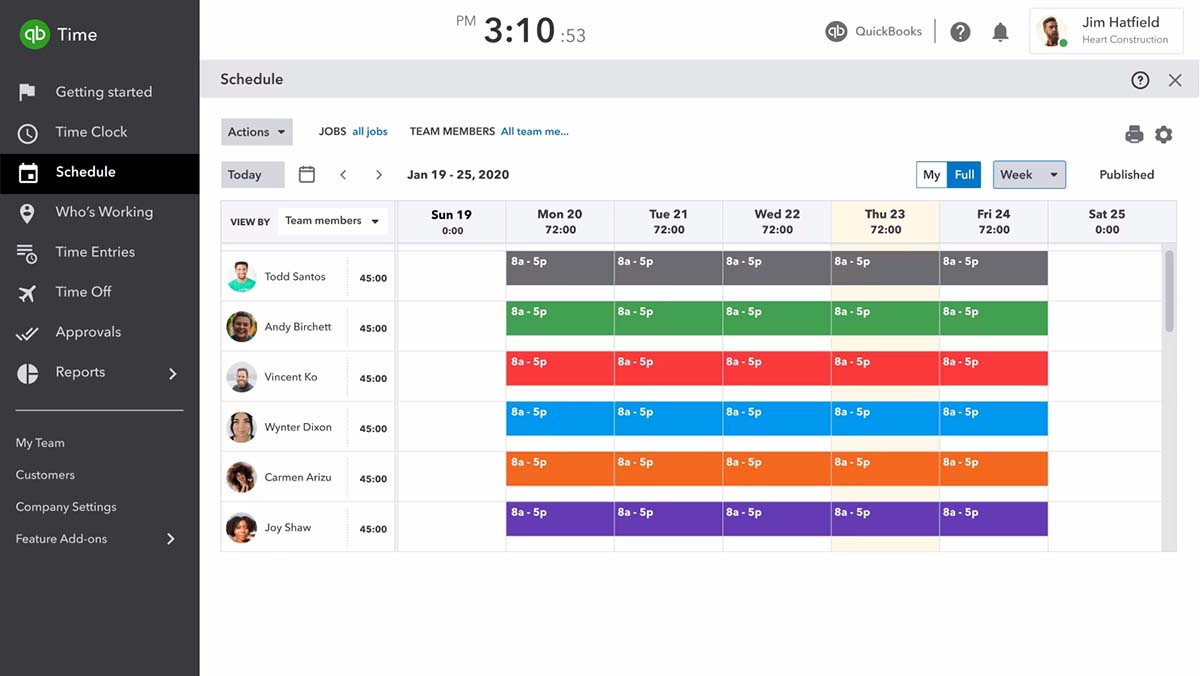
Task: Open Company Settings
Action: pyautogui.click(x=66, y=507)
